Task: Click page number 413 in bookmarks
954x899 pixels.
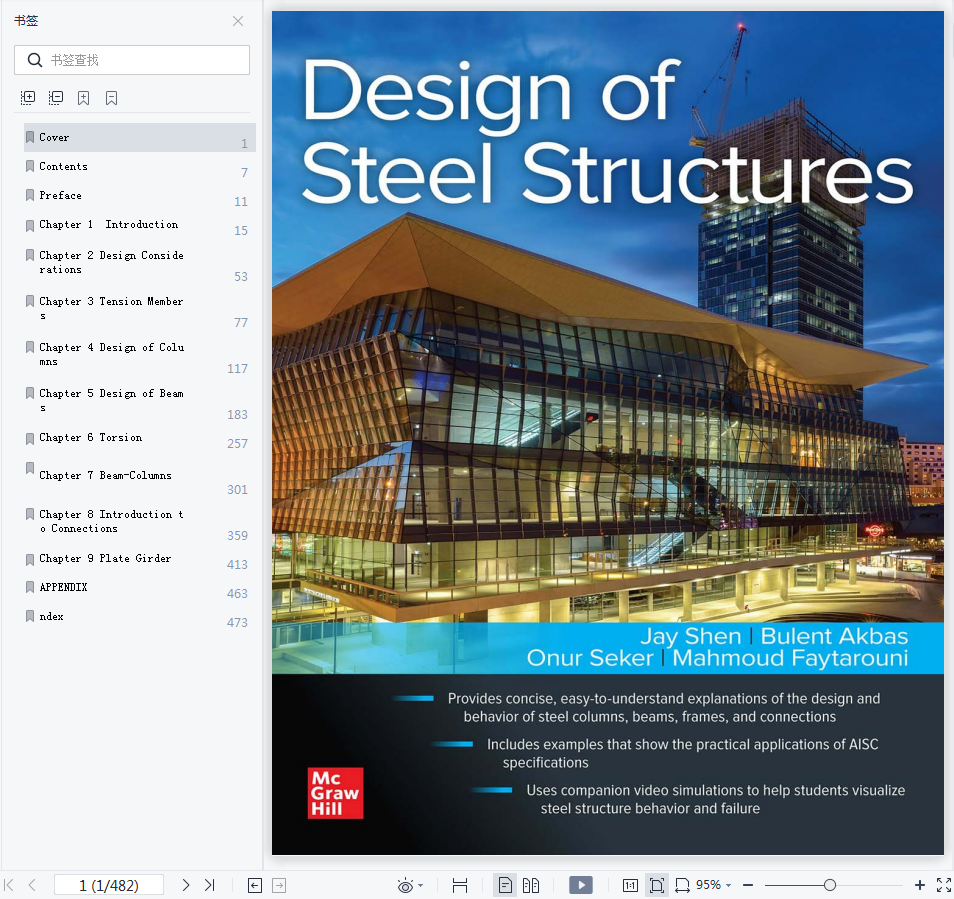Action: pyautogui.click(x=237, y=565)
